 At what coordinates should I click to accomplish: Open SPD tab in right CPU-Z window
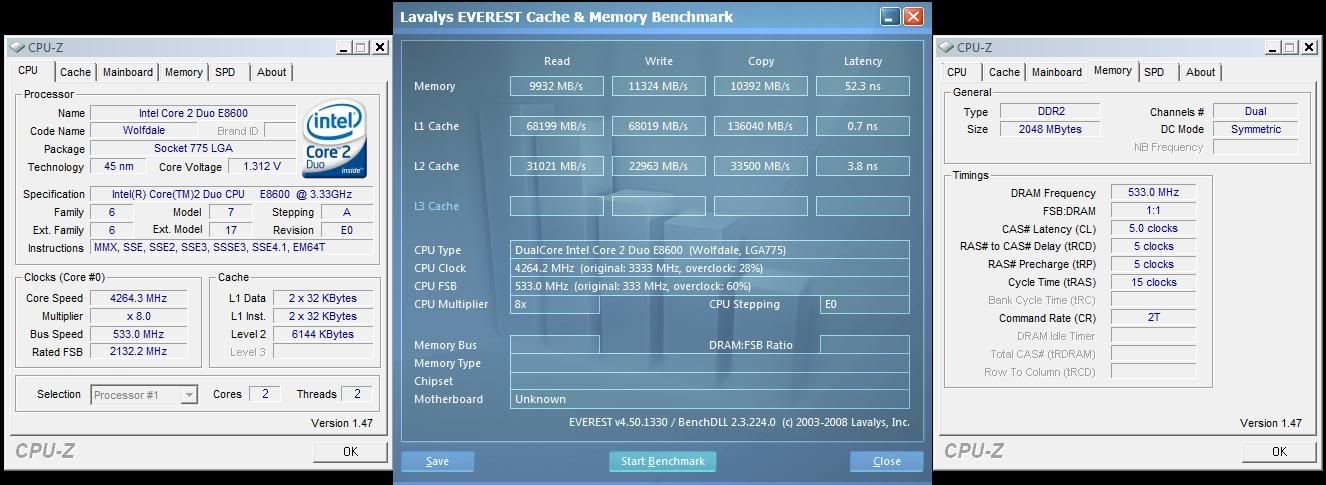pos(1154,72)
